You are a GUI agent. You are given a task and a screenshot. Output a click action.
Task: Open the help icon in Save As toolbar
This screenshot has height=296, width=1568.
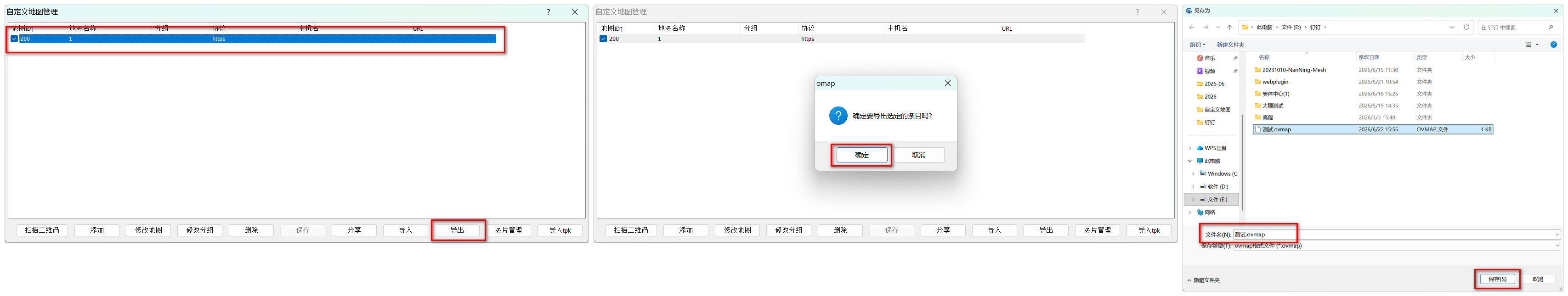1553,45
